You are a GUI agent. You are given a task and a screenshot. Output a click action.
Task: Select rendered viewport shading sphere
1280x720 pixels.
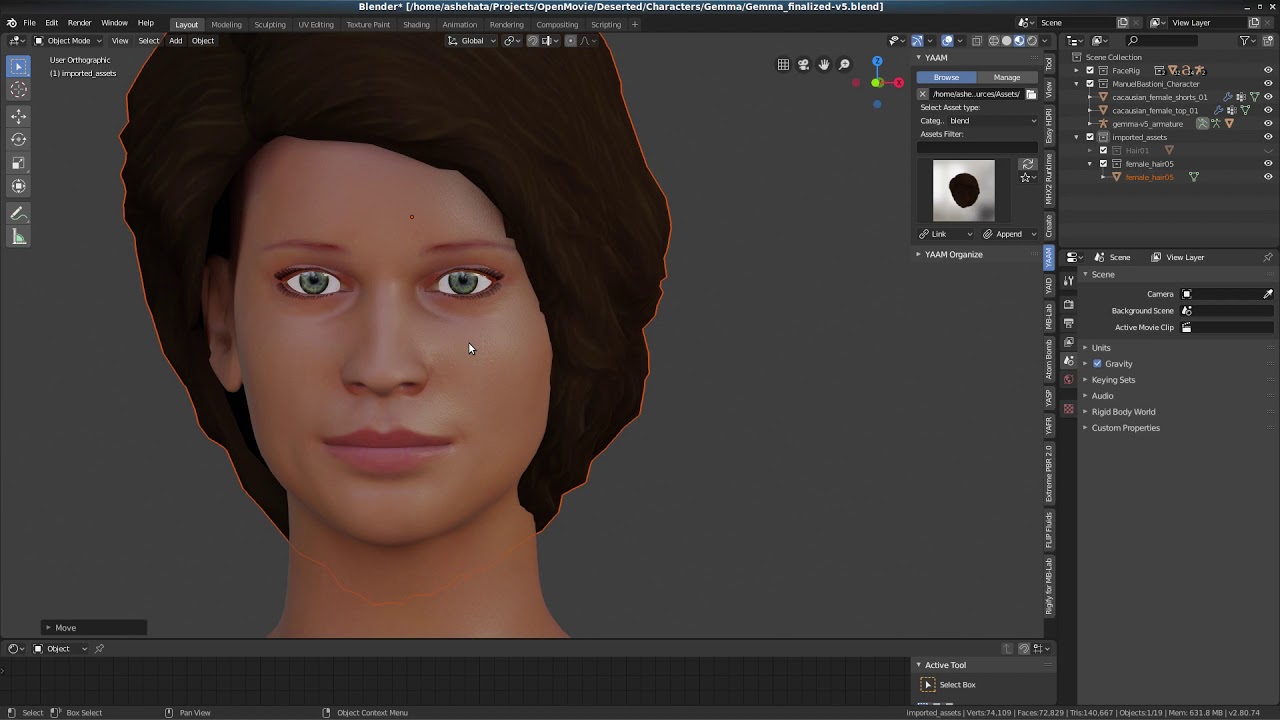click(x=1032, y=41)
